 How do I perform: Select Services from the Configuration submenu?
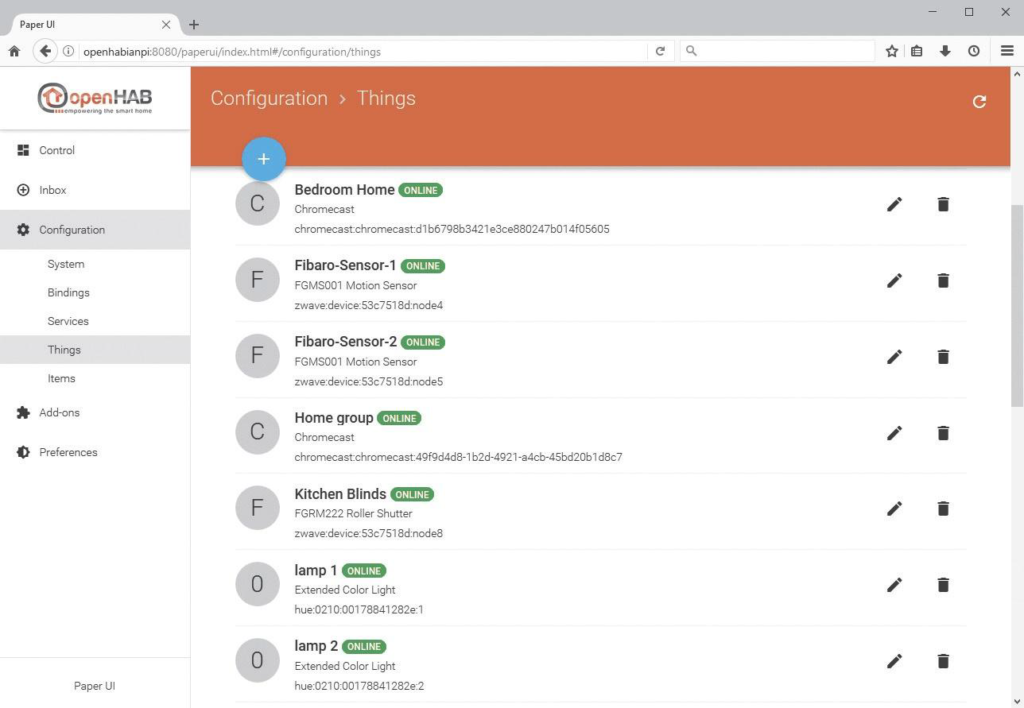point(68,320)
